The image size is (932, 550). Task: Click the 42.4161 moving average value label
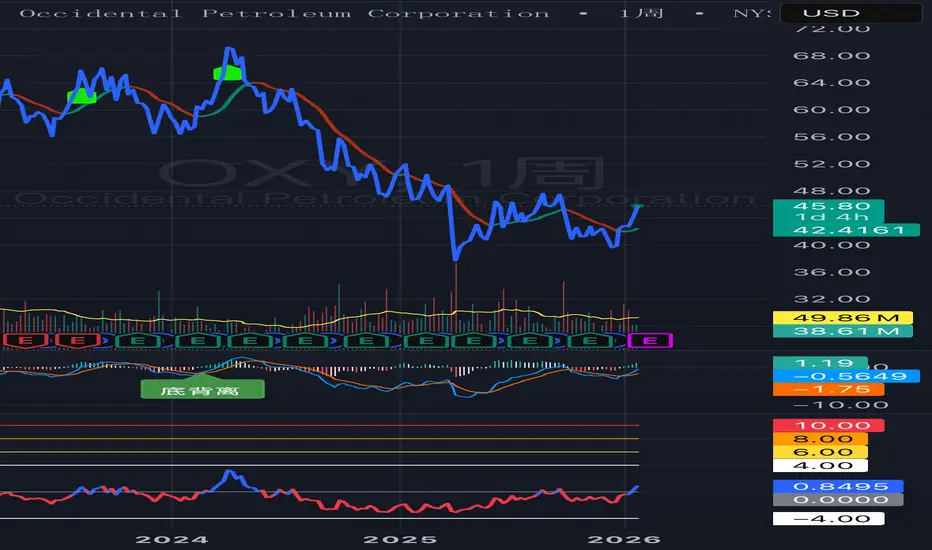(846, 230)
